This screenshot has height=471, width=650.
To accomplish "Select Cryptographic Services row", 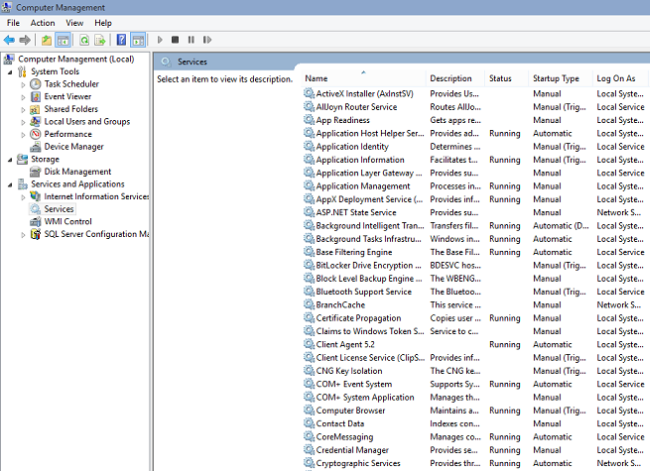I will [x=474, y=463].
